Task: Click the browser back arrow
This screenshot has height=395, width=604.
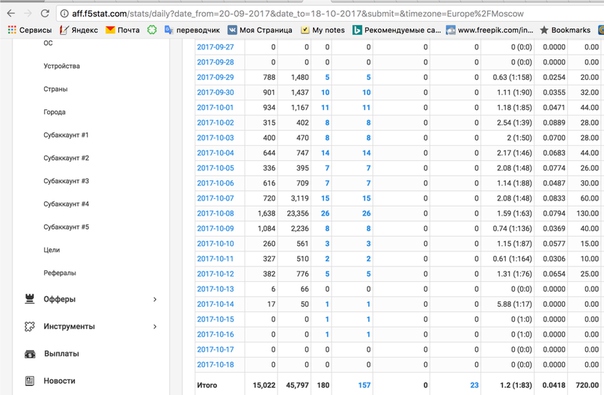Action: [x=11, y=13]
